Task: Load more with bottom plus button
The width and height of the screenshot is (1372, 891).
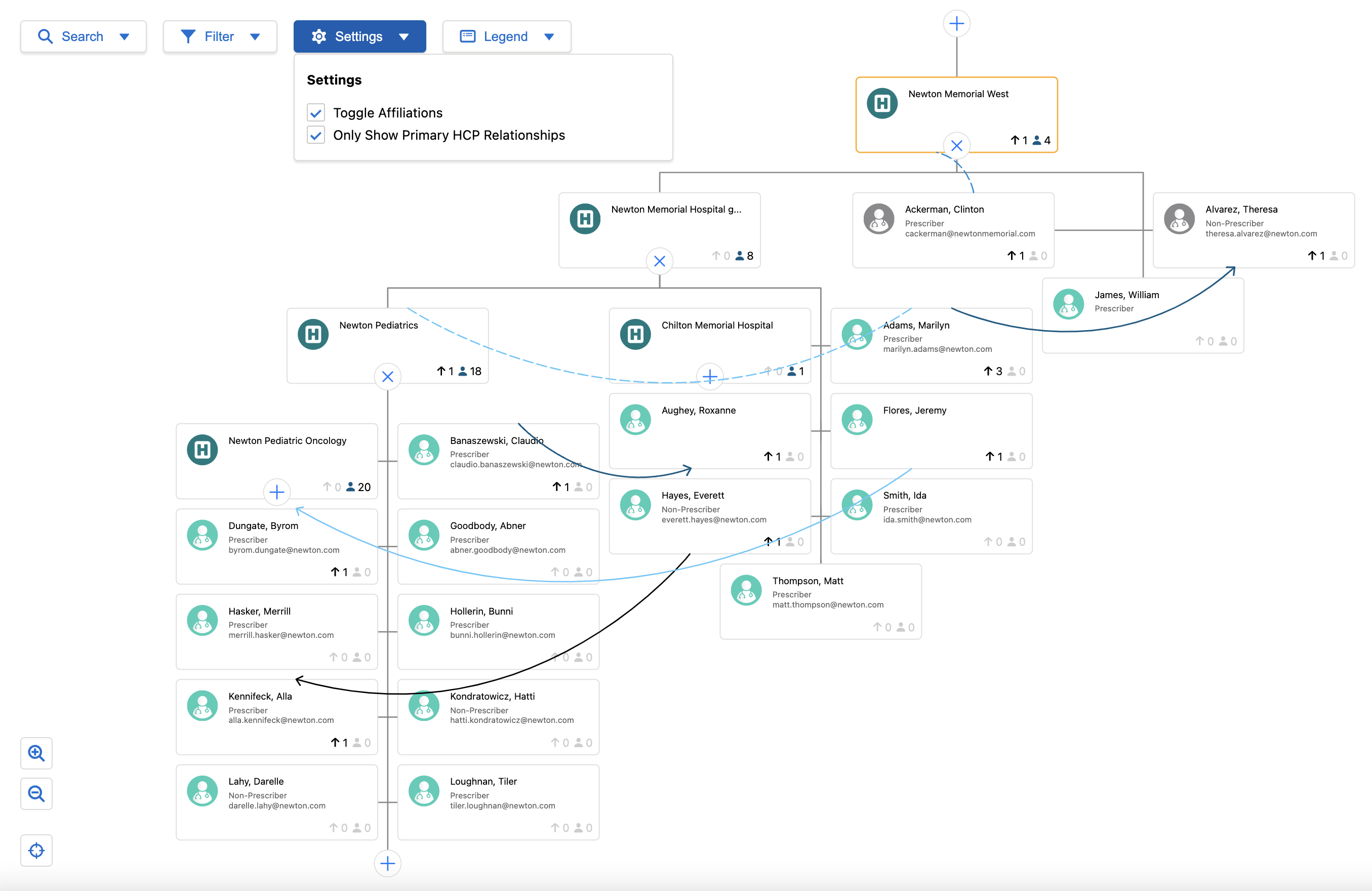Action: click(387, 863)
